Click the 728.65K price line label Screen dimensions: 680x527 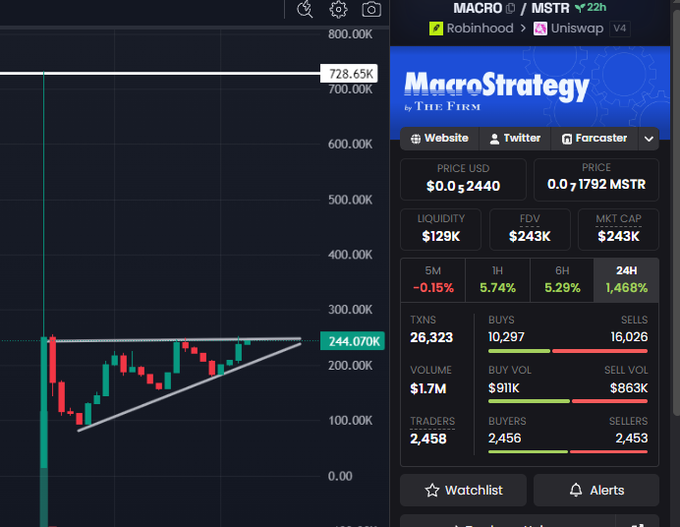pyautogui.click(x=349, y=74)
